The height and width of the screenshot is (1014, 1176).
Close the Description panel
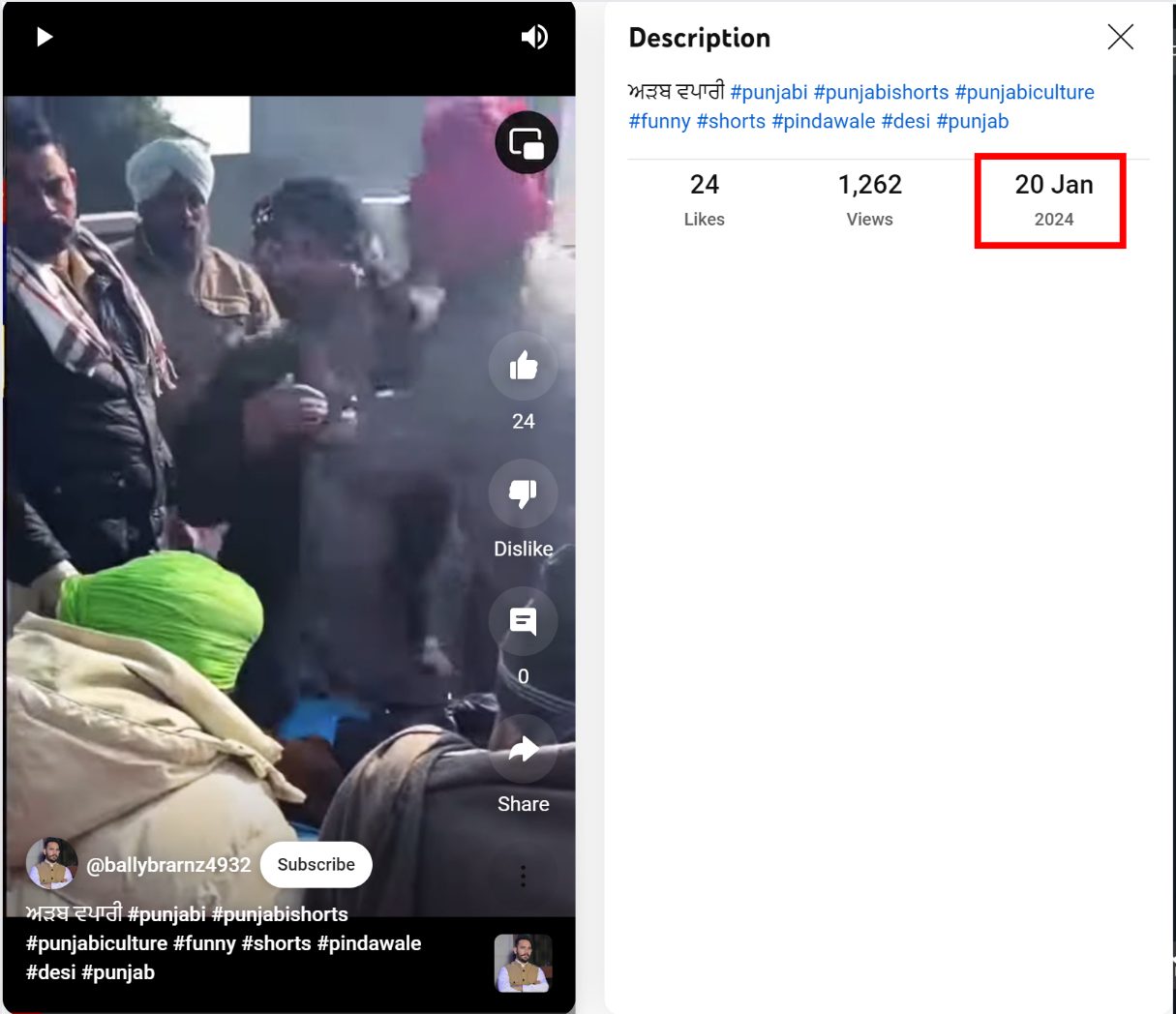(1120, 37)
